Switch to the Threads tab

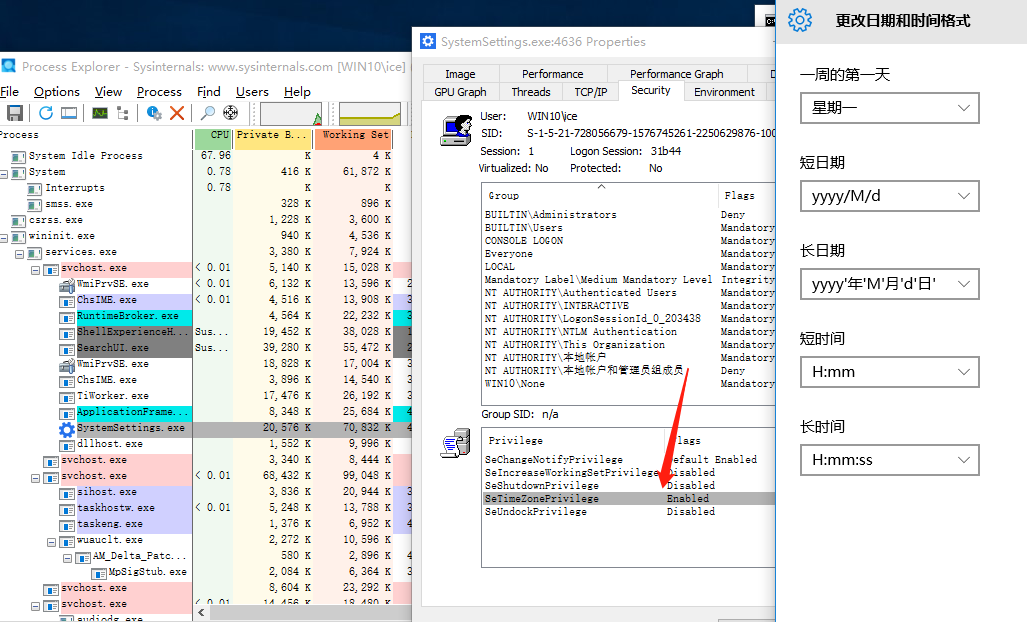point(530,92)
